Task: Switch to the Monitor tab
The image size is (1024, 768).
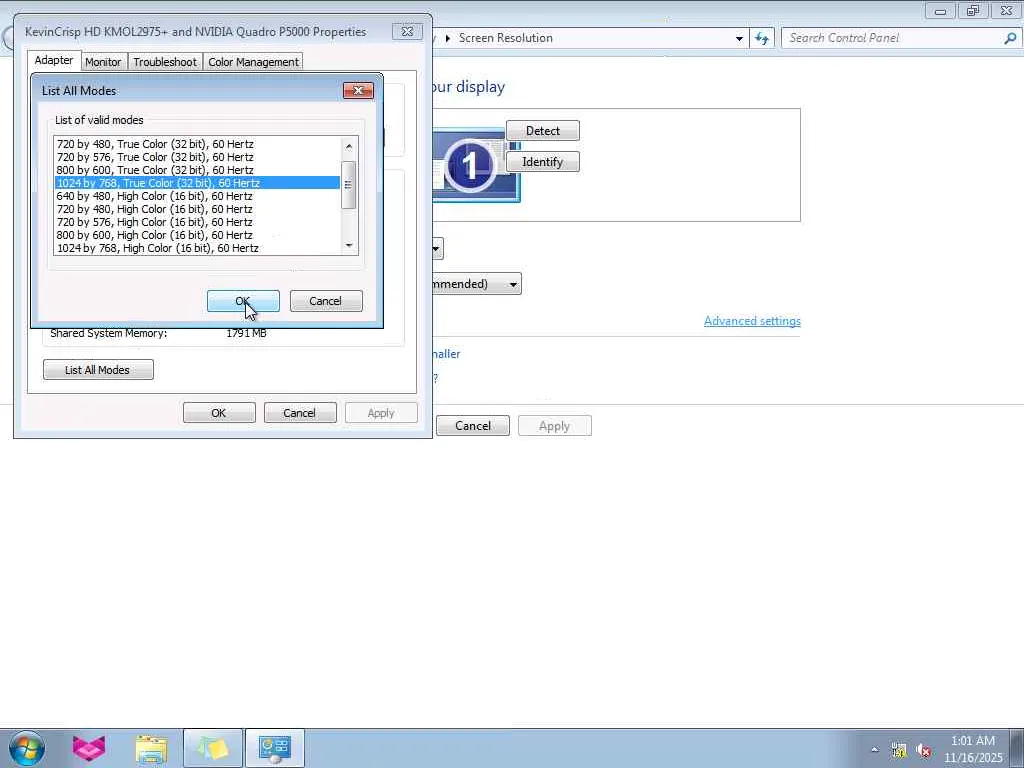Action: point(103,62)
